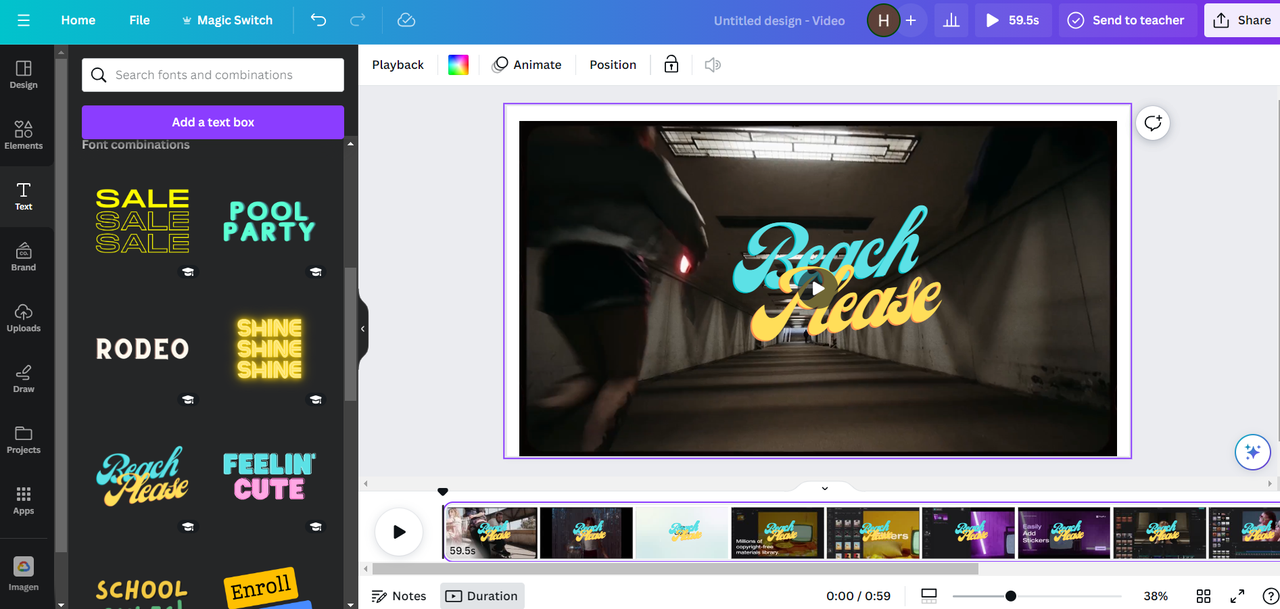
Task: Click the Home menu item
Action: pyautogui.click(x=78, y=20)
